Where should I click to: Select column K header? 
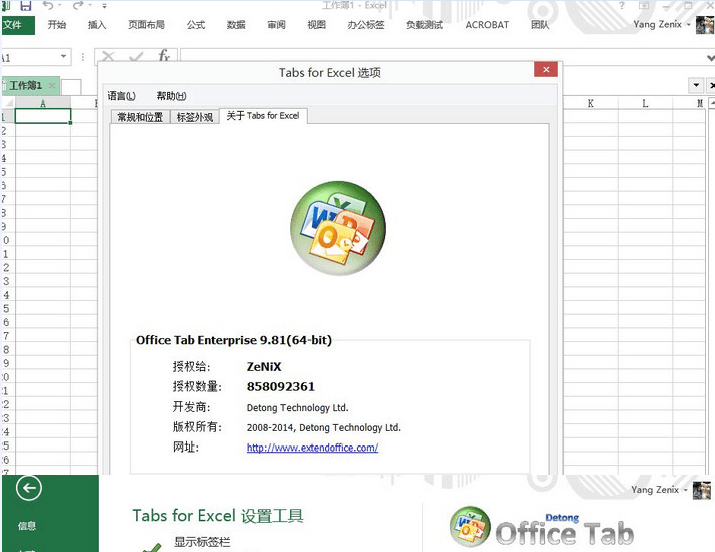[x=591, y=103]
